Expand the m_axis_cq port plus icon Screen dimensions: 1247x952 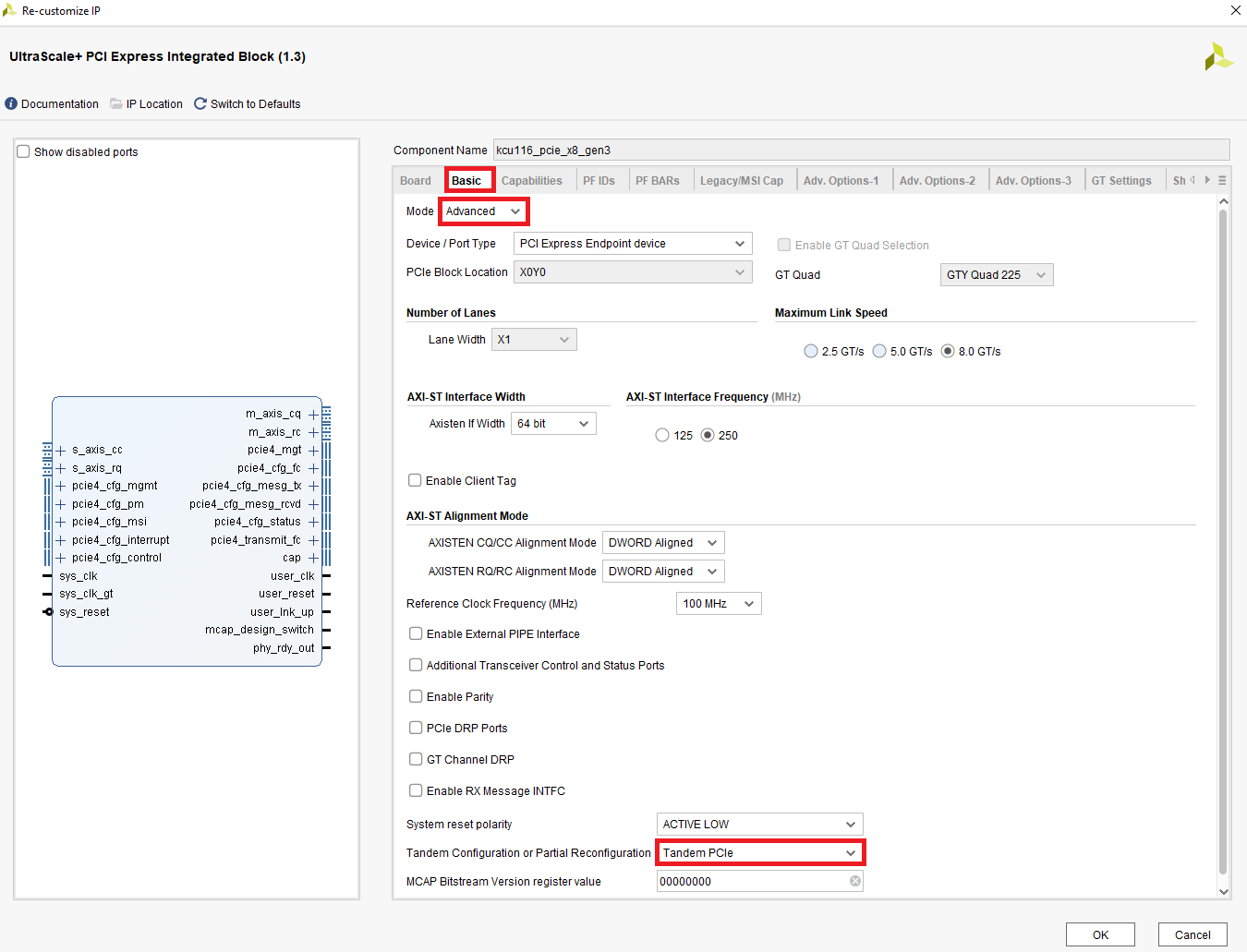tap(313, 415)
